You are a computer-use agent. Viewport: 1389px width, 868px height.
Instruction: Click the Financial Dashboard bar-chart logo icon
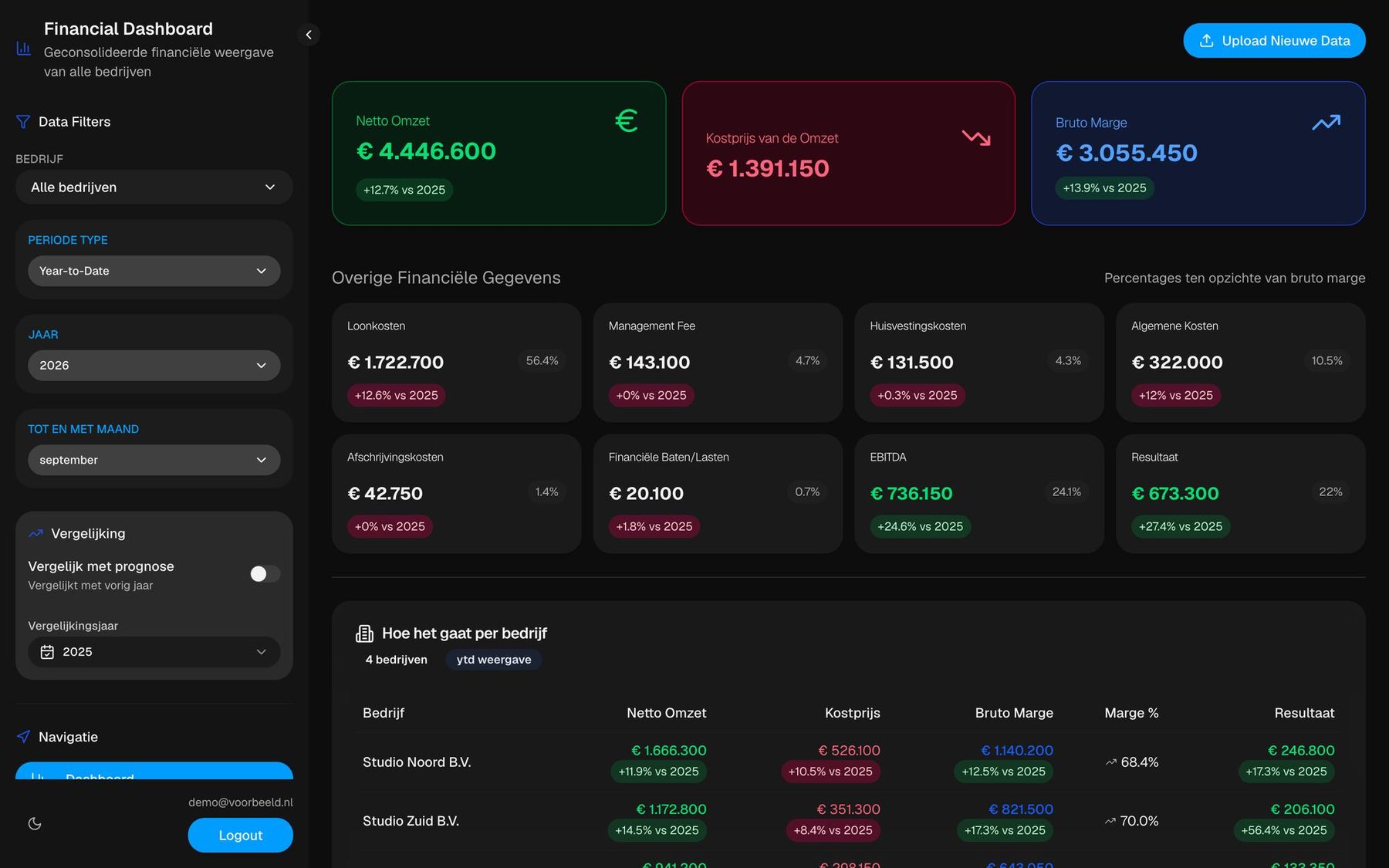click(24, 49)
